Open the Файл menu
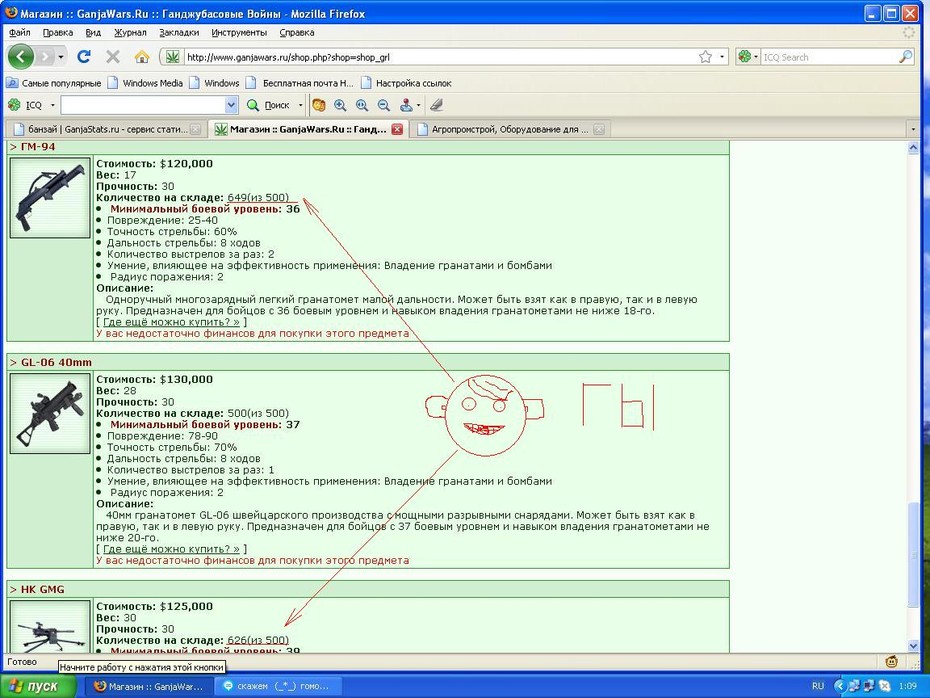 coord(20,32)
